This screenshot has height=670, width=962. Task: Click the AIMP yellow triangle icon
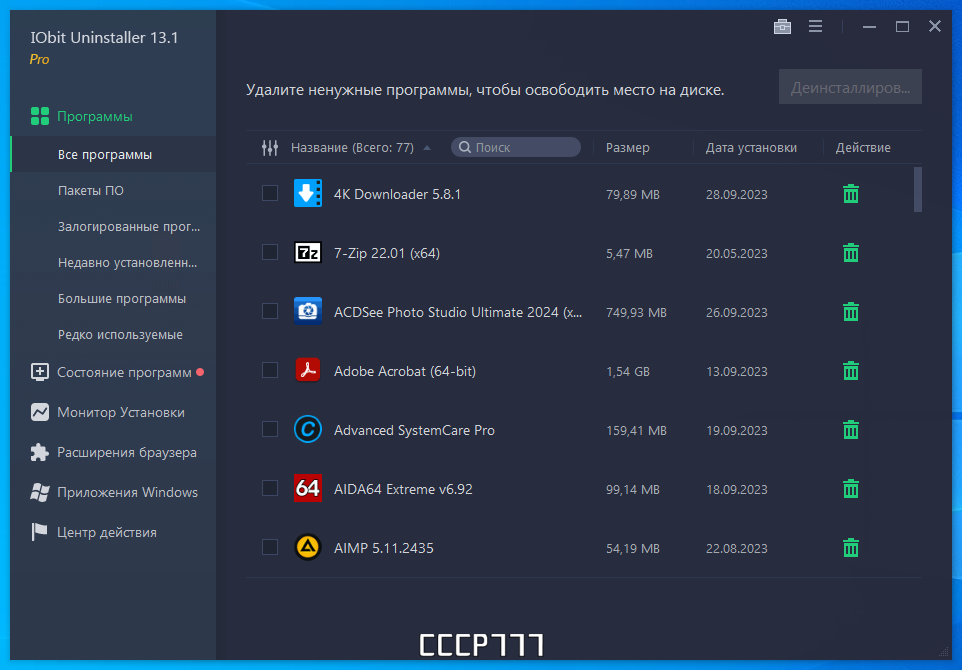308,547
